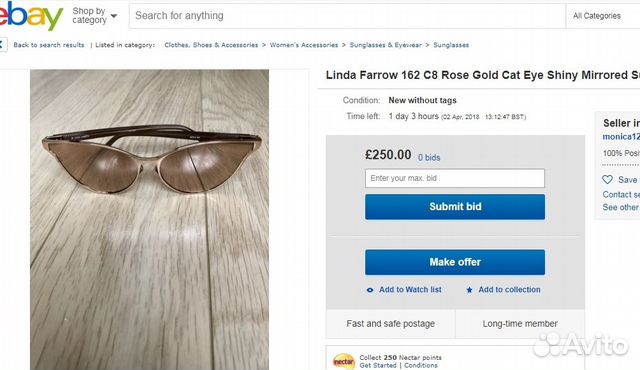Click the heart Save icon in seller panel
640x370 pixels.
[x=607, y=179]
